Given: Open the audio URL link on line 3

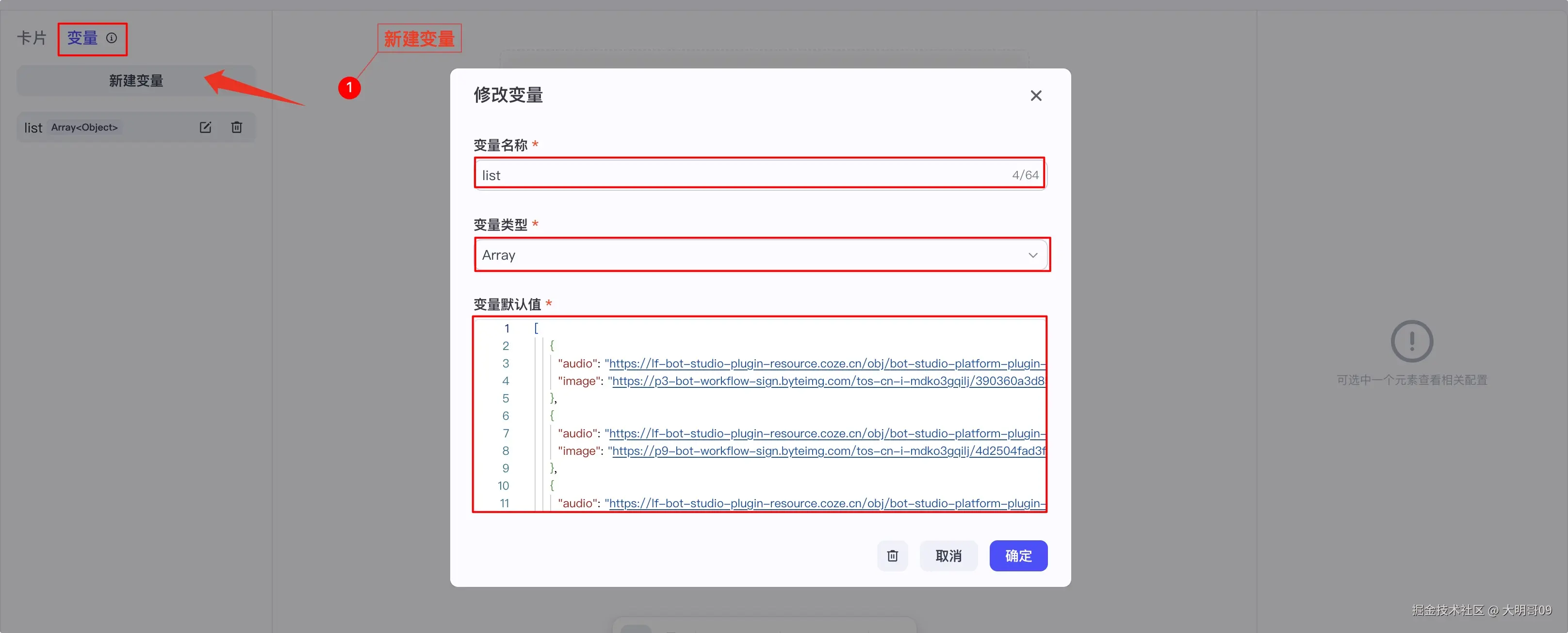Looking at the screenshot, I should point(826,364).
